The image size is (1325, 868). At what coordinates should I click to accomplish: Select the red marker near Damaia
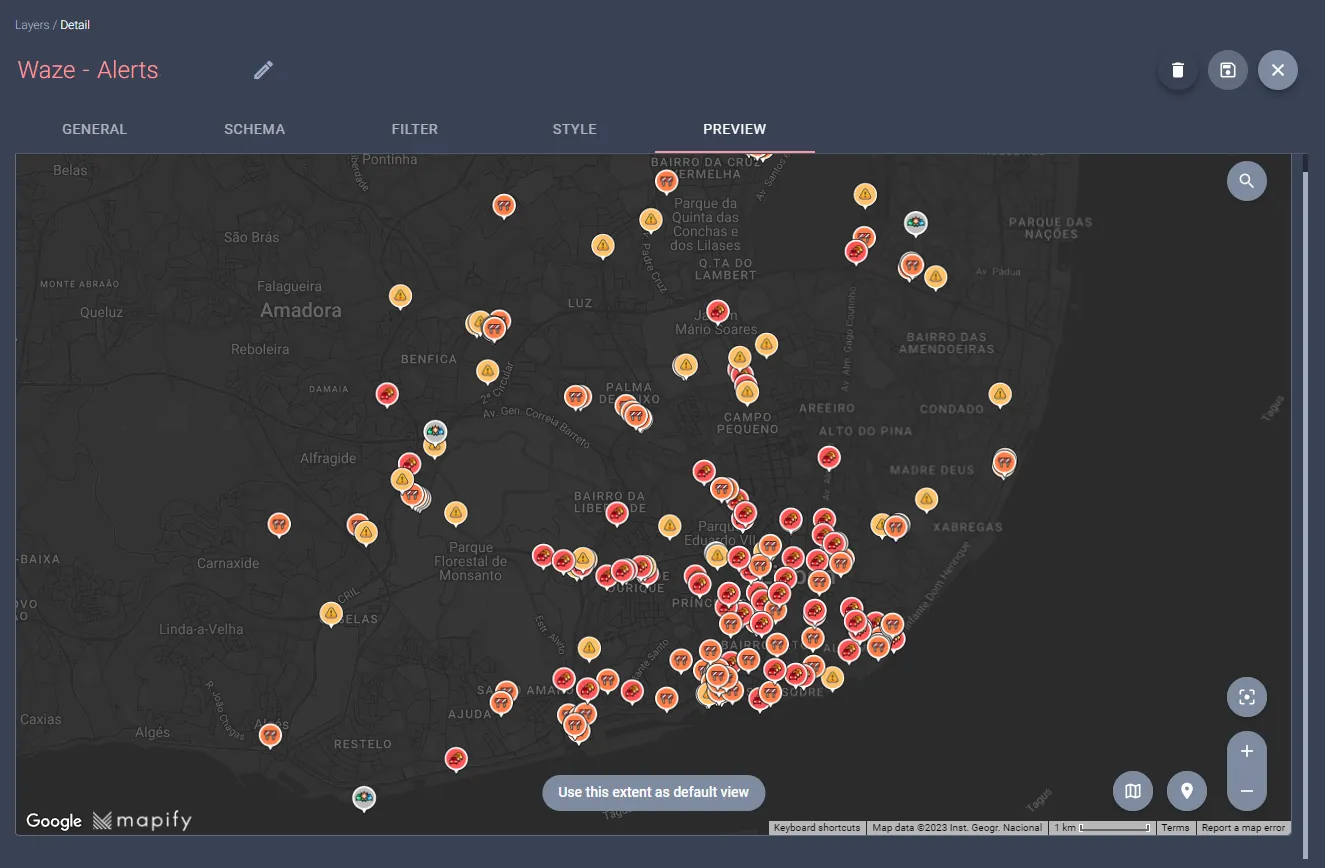387,394
